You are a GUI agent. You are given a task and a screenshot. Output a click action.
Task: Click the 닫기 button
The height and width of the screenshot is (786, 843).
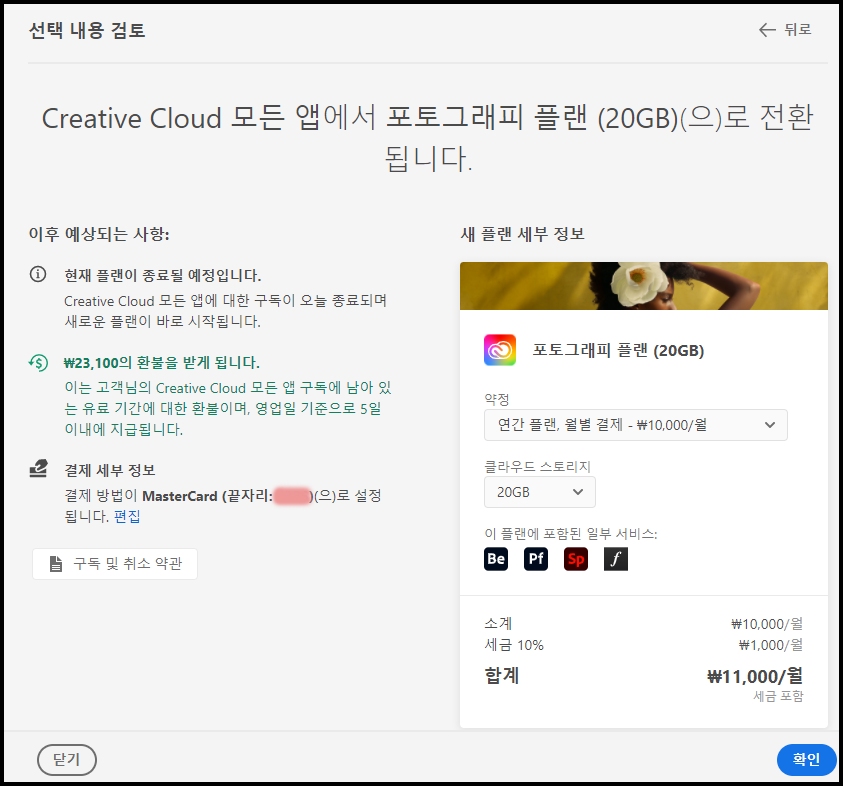[67, 760]
